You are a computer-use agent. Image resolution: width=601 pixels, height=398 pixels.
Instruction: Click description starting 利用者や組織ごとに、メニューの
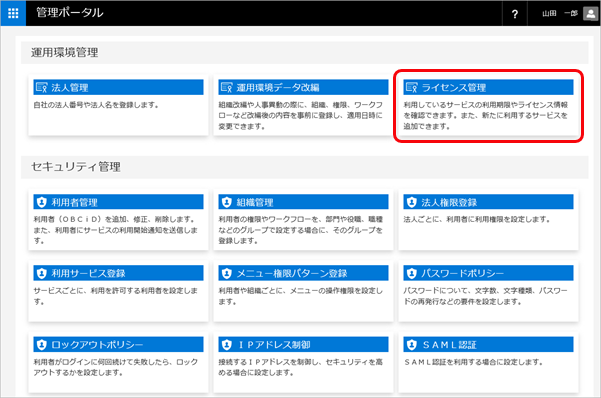(x=300, y=296)
